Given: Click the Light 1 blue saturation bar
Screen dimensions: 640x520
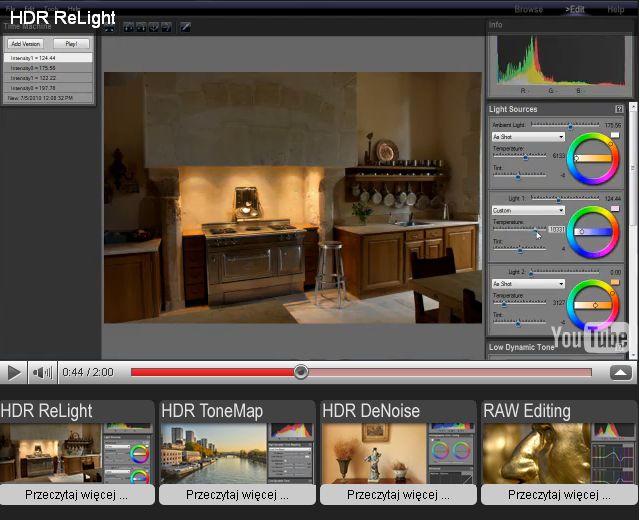Looking at the screenshot, I should [x=593, y=231].
